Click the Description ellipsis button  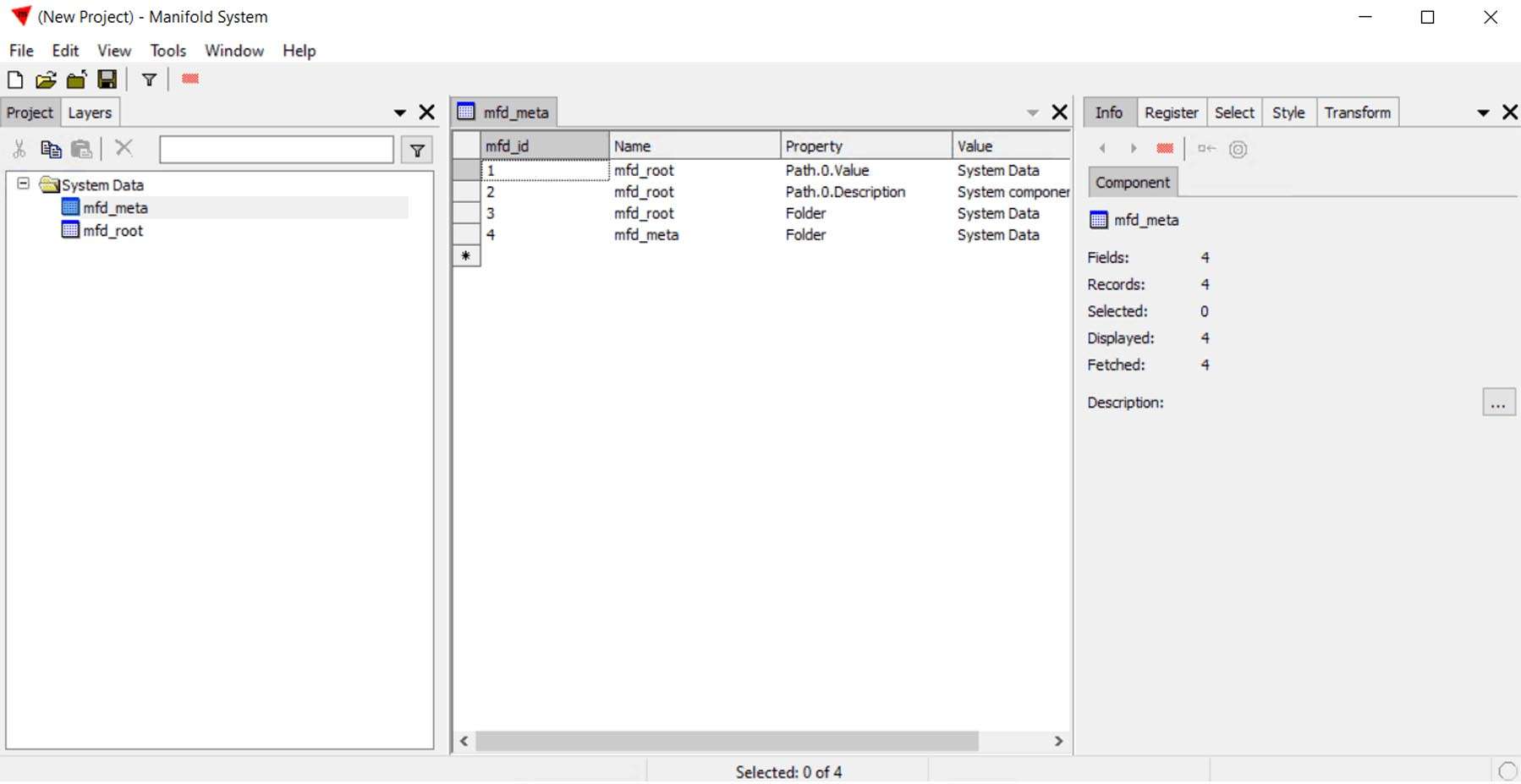tap(1498, 403)
